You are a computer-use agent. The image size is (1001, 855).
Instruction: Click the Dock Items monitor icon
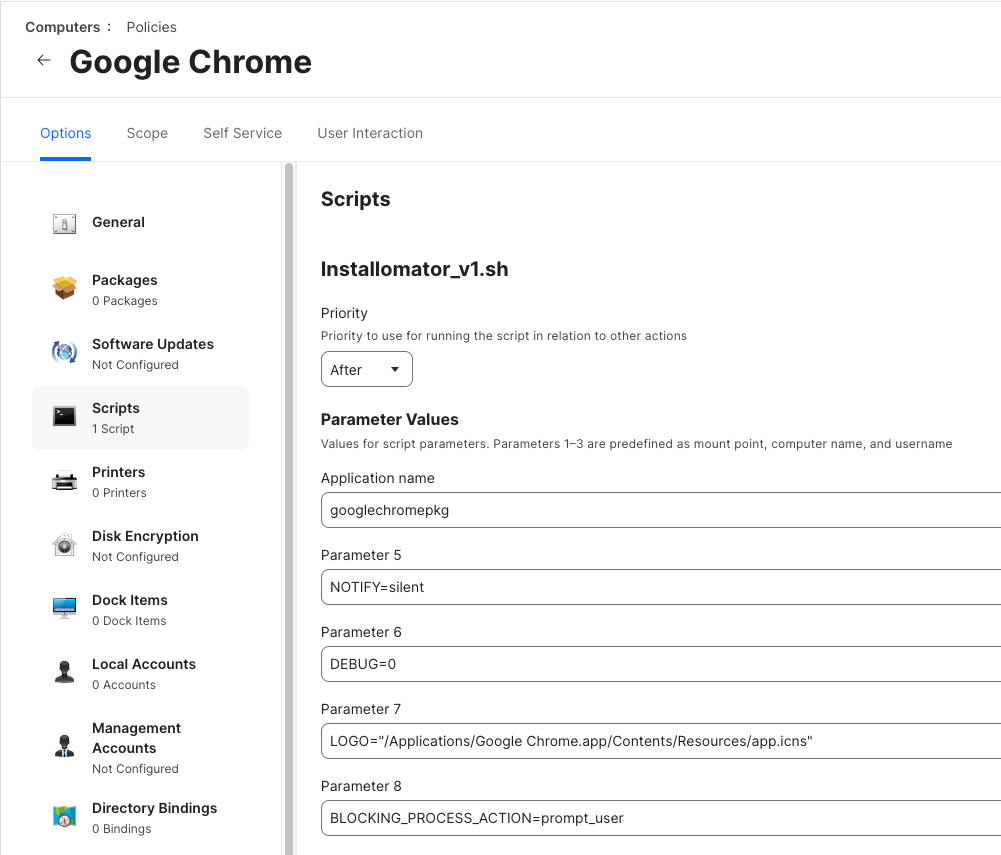click(64, 608)
